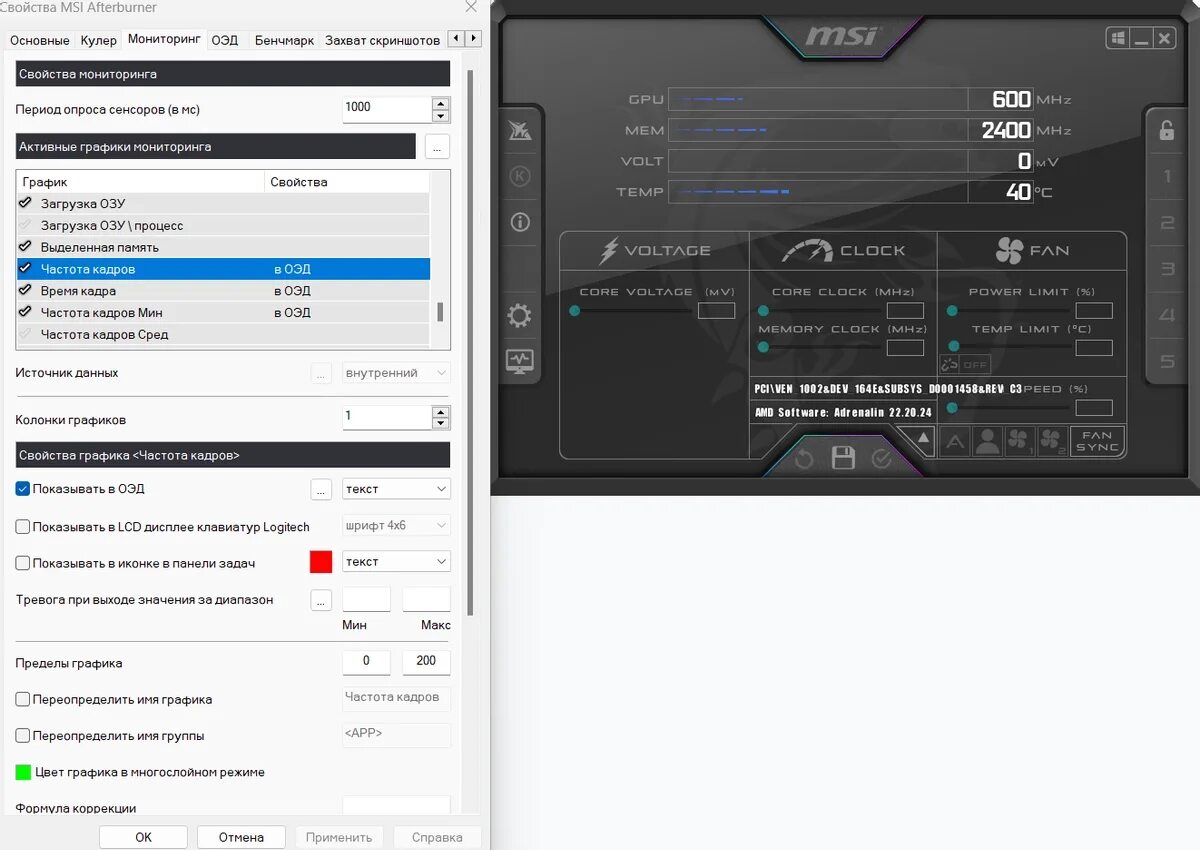Select profile slot 1
This screenshot has width=1200, height=850.
click(x=1167, y=177)
